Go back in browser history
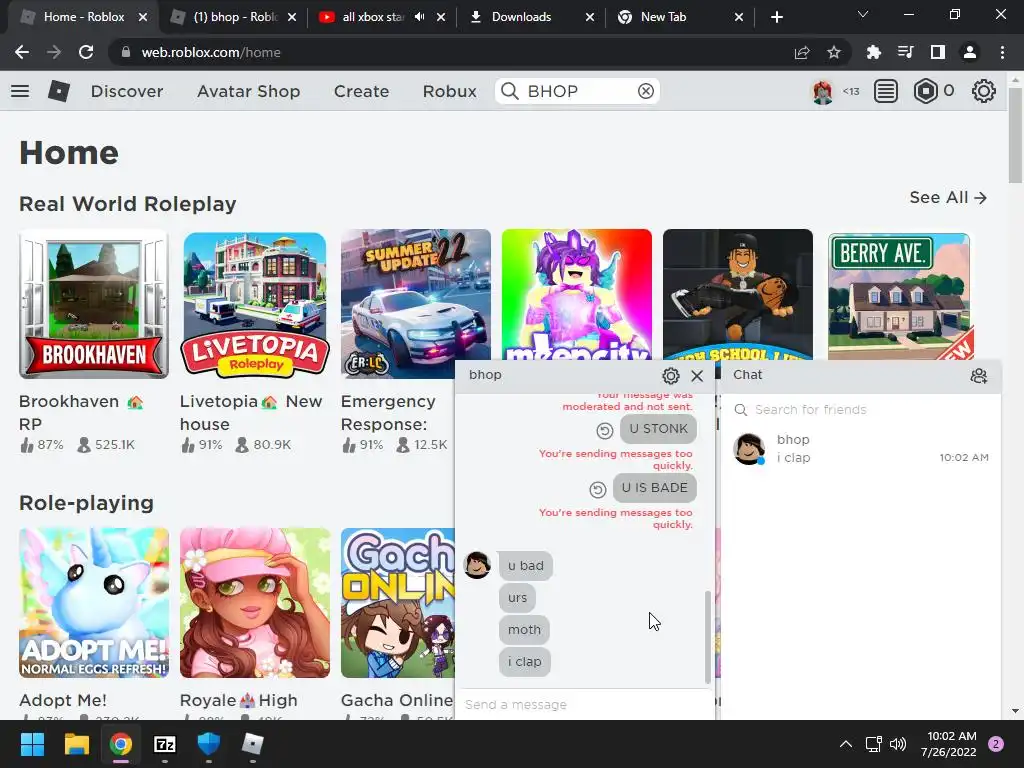Screen dimensions: 1024x768 pos(22,52)
